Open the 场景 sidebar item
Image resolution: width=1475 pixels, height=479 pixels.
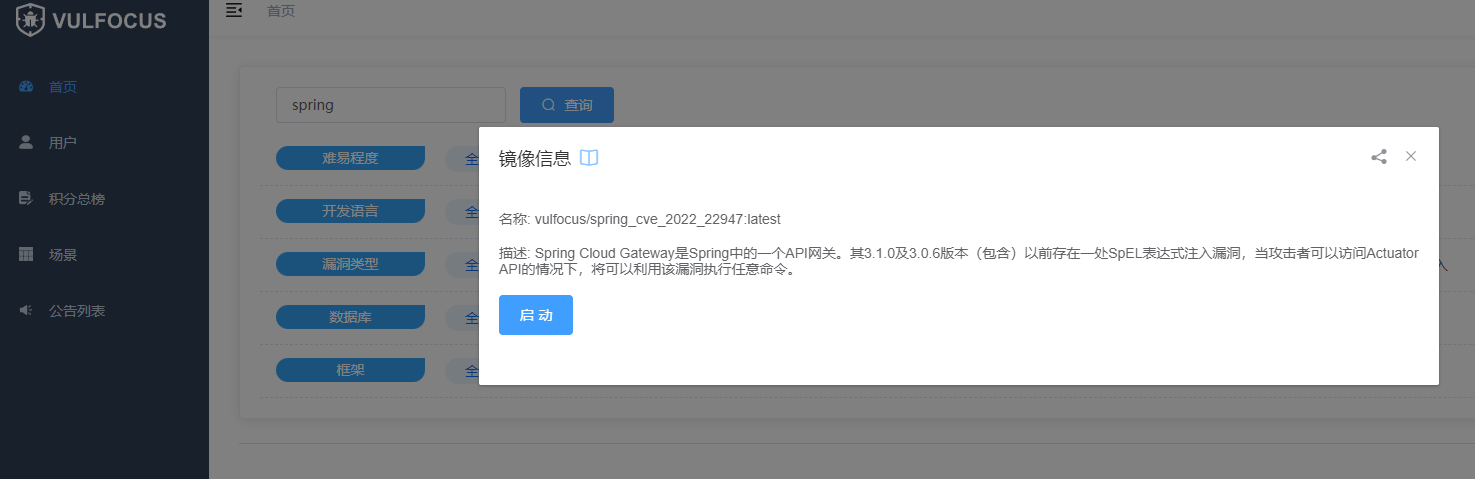tap(104, 255)
